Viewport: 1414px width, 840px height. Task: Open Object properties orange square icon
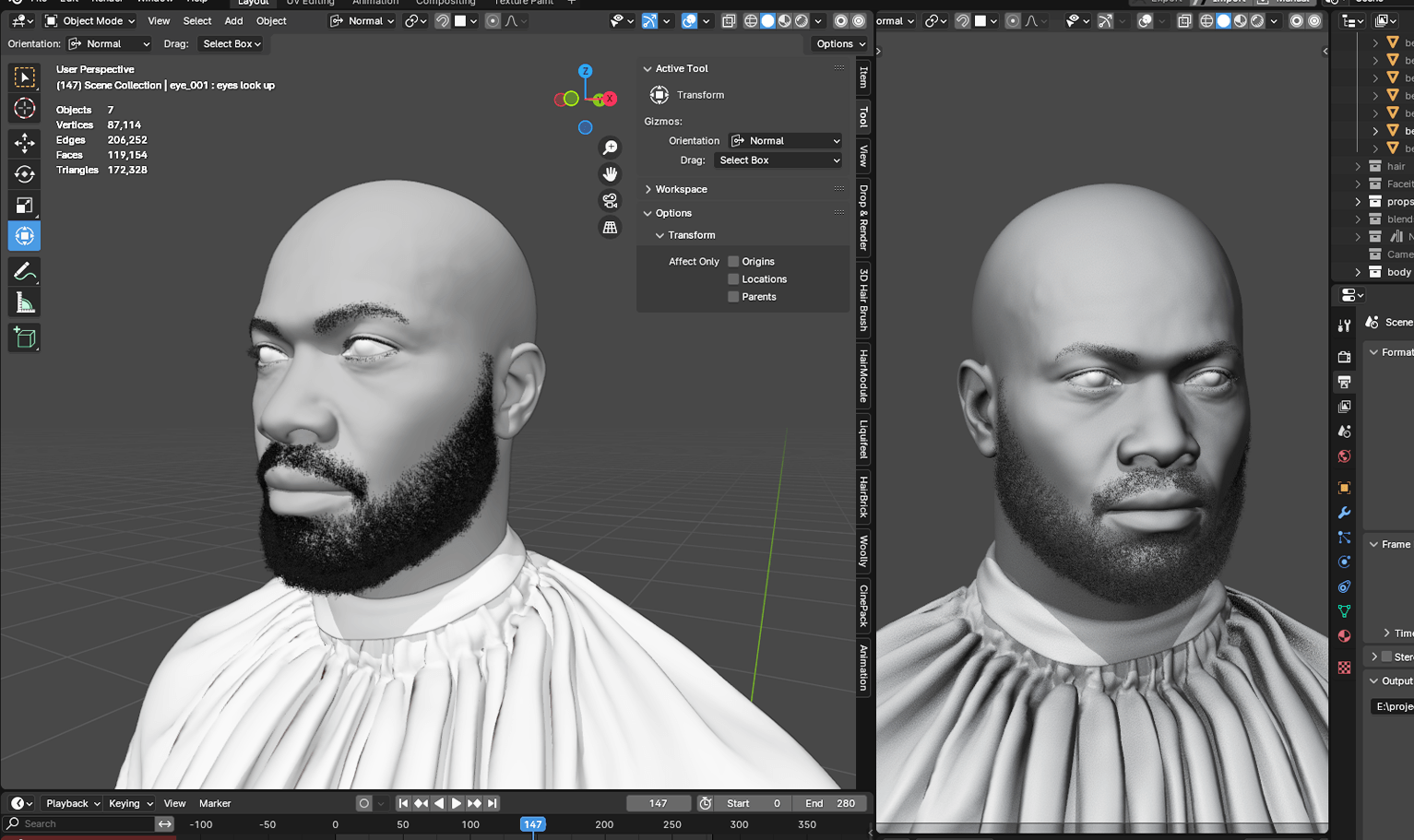pyautogui.click(x=1344, y=487)
